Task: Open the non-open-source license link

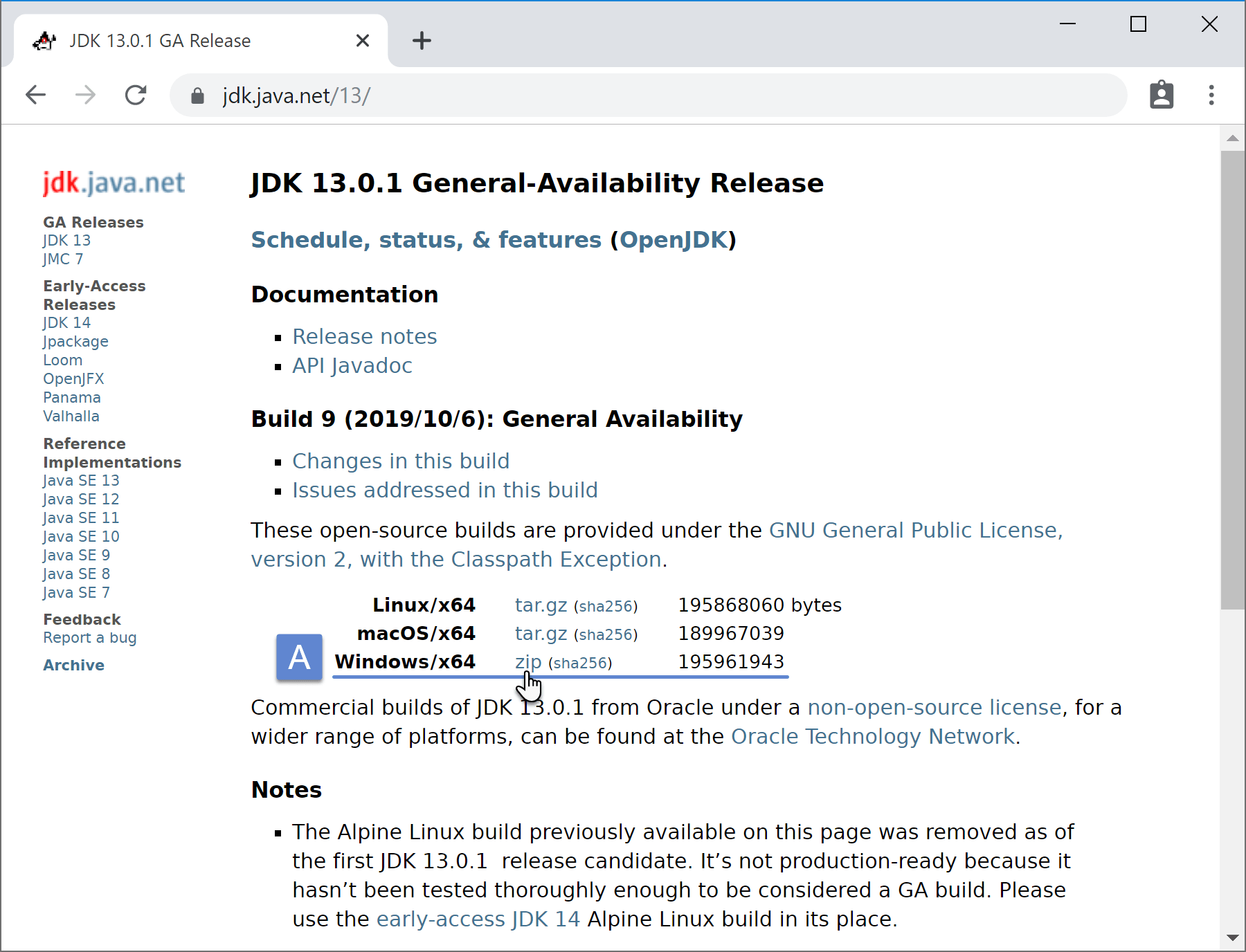Action: [934, 707]
